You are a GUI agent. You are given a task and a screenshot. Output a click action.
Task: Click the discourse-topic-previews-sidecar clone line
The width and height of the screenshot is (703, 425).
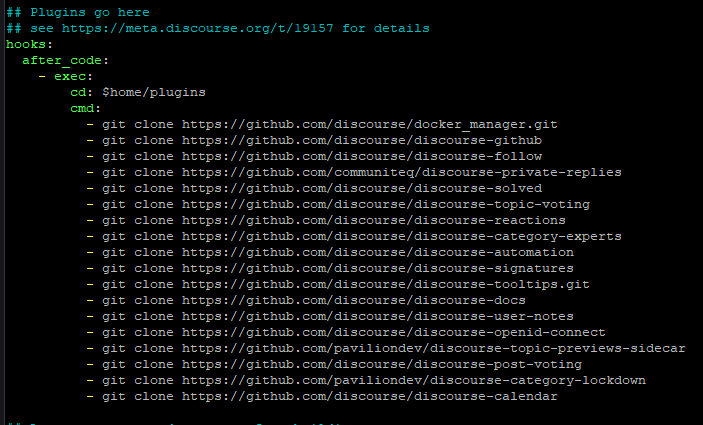pos(386,348)
